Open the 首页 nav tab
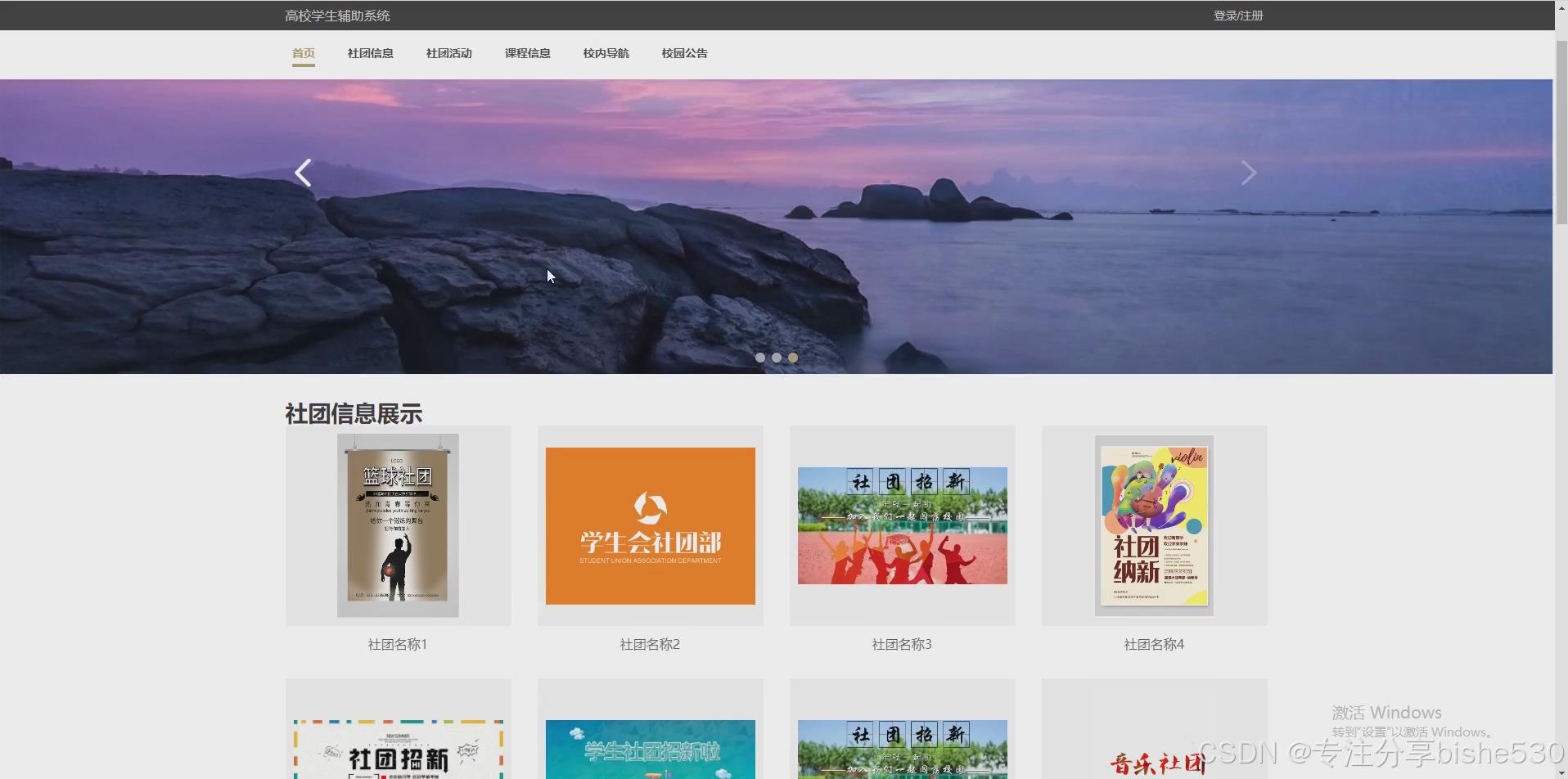Viewport: 1568px width, 779px height. 304,53
